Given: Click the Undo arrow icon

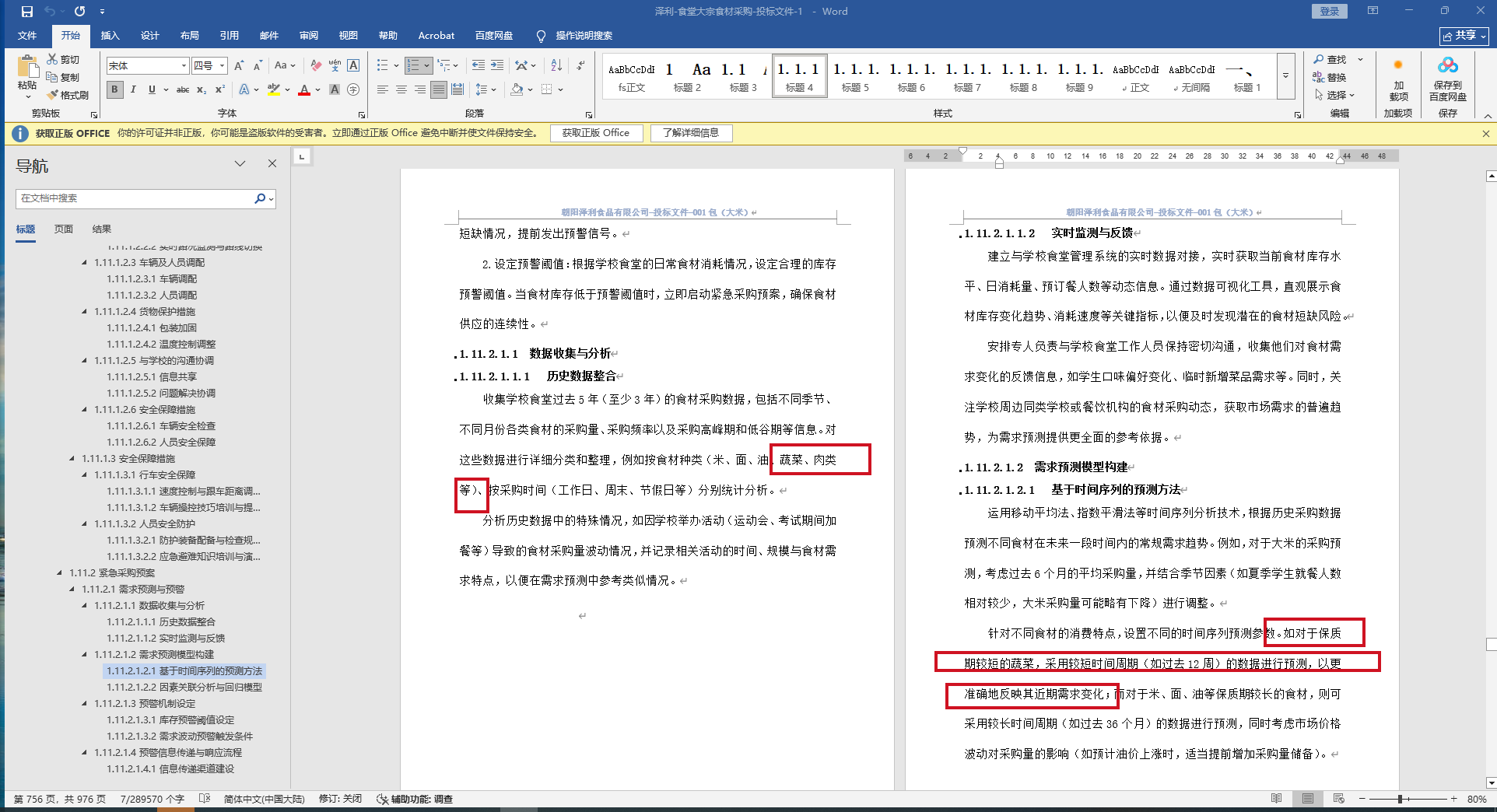Looking at the screenshot, I should pos(50,12).
